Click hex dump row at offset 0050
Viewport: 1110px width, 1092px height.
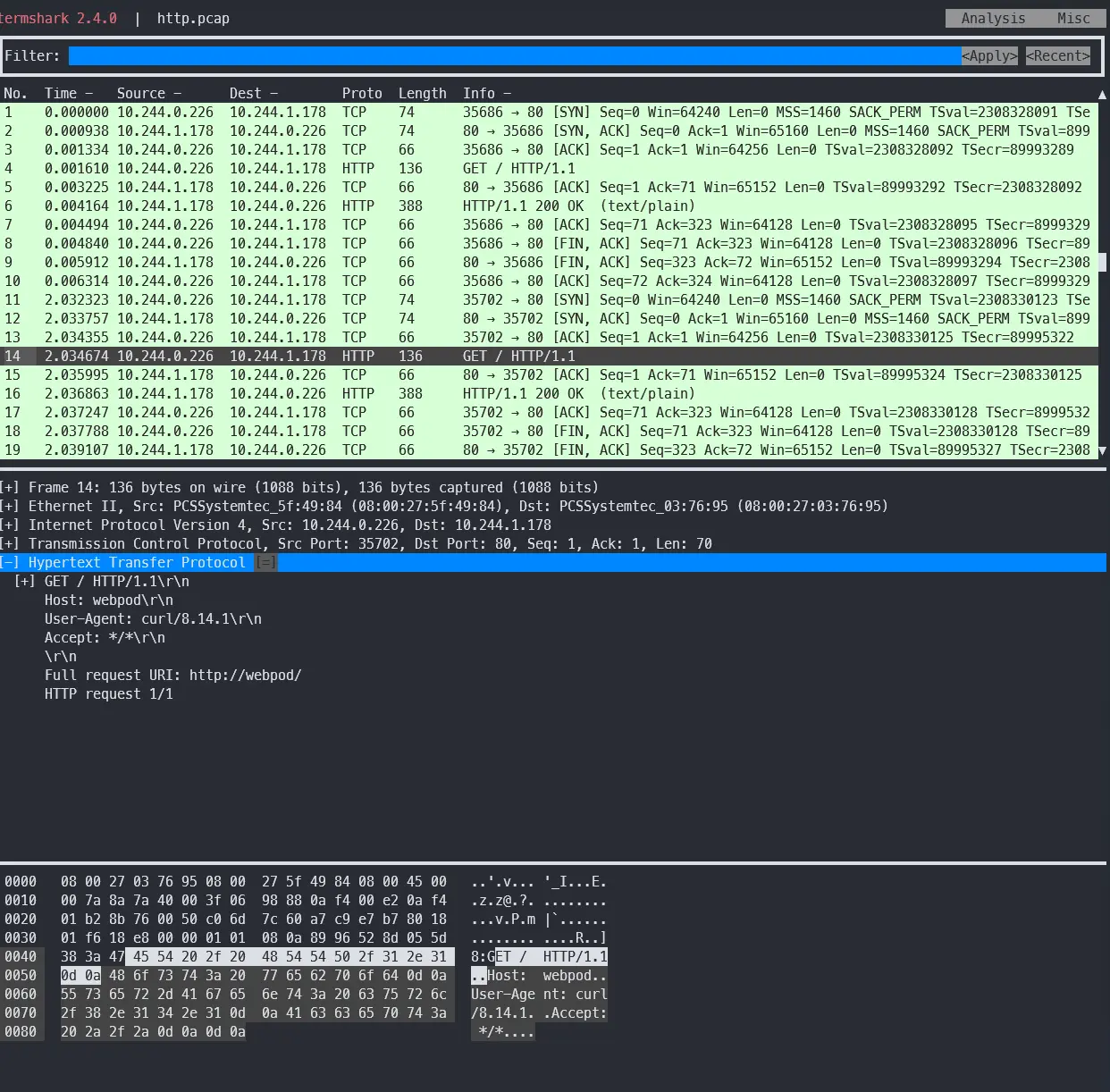(305, 975)
